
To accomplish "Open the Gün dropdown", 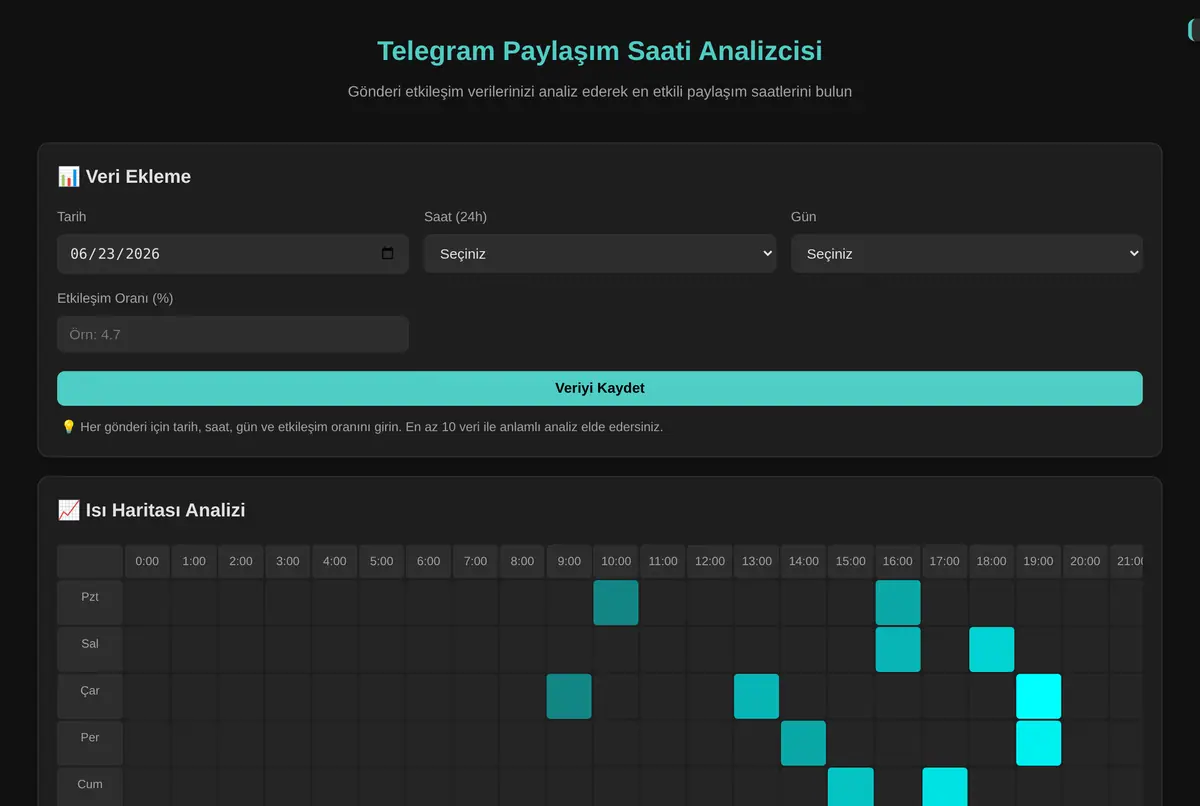I will pos(967,254).
